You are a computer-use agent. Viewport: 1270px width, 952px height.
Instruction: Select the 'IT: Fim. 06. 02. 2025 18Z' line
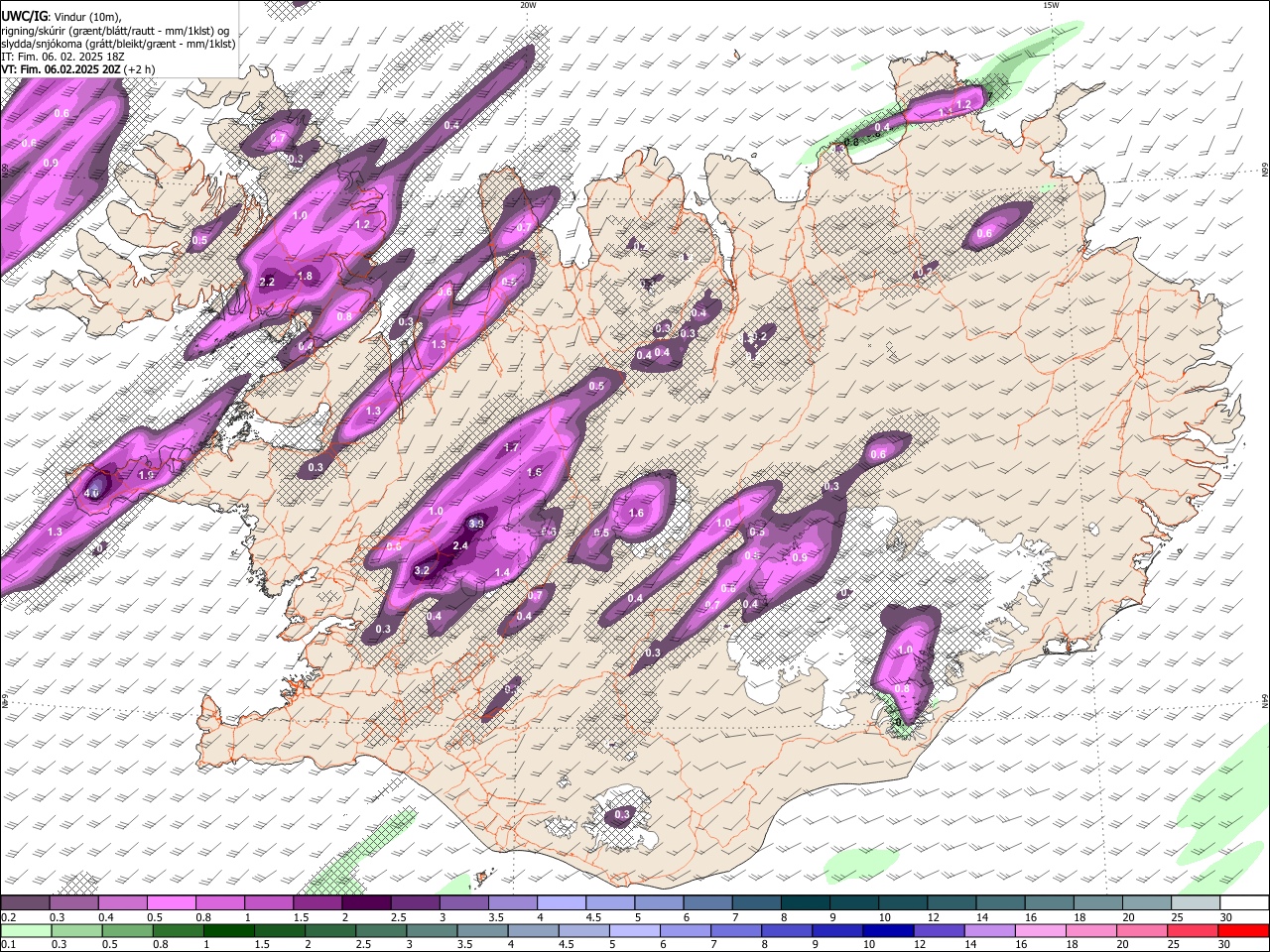coord(63,57)
